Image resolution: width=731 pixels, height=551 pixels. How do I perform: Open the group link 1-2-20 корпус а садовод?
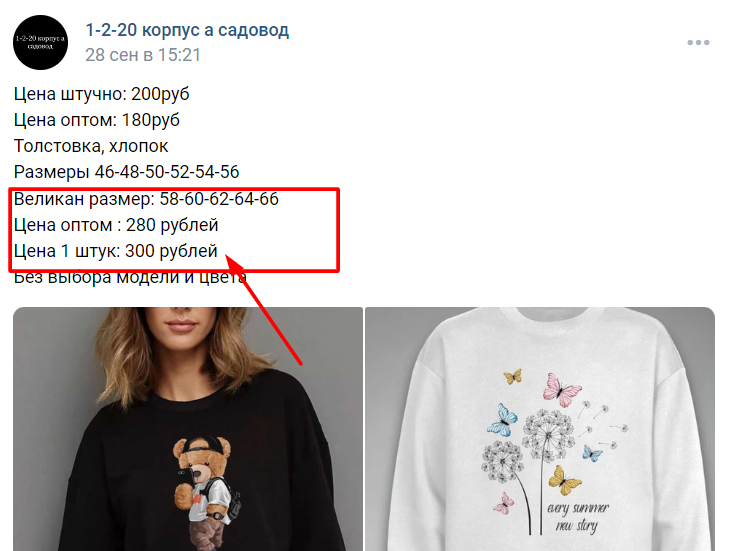click(187, 30)
